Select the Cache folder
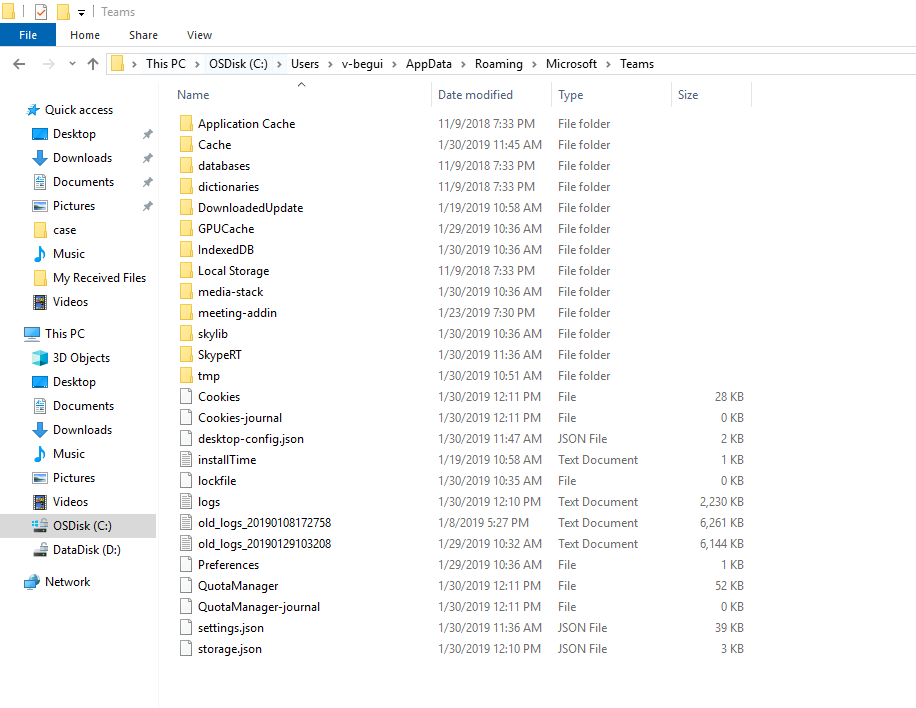 [214, 145]
